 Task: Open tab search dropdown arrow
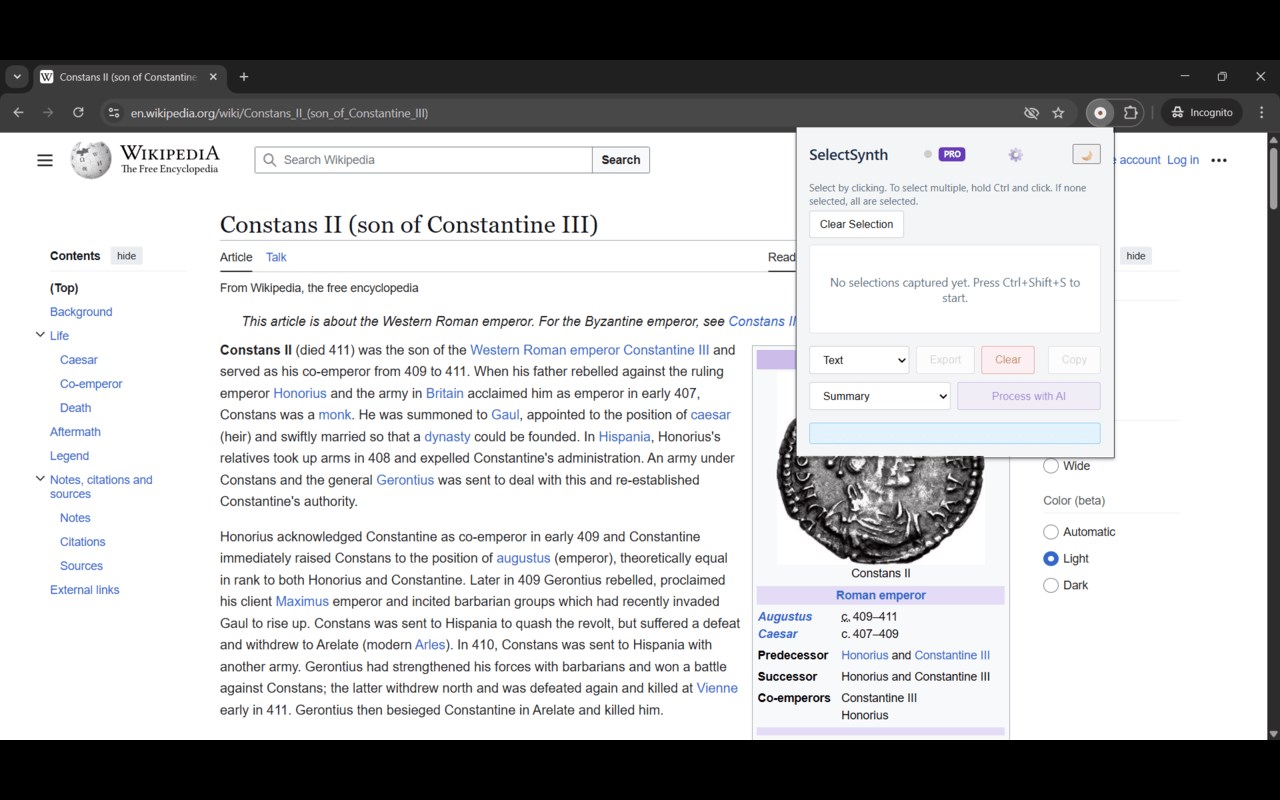[16, 77]
